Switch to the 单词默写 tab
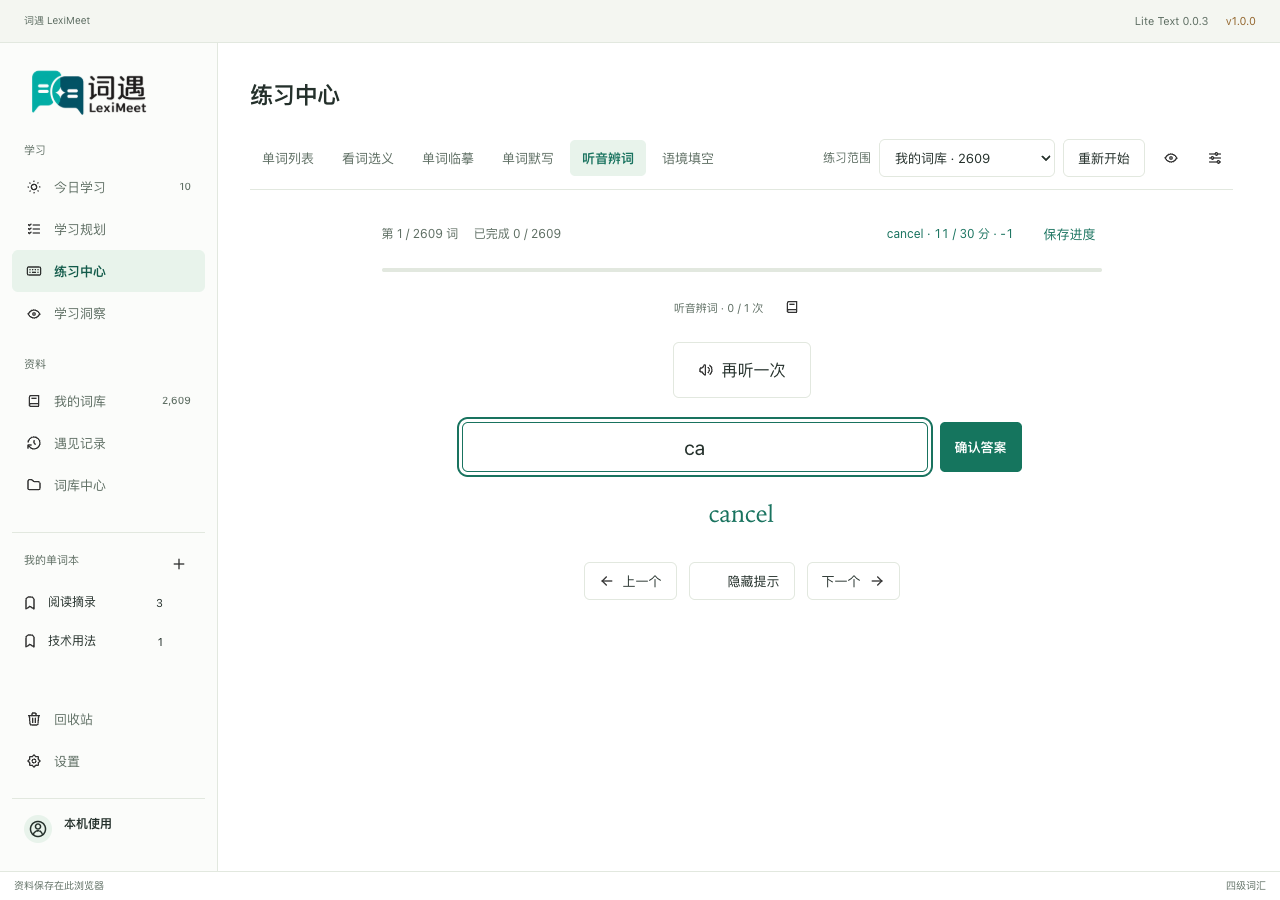The image size is (1280, 900). click(x=528, y=158)
